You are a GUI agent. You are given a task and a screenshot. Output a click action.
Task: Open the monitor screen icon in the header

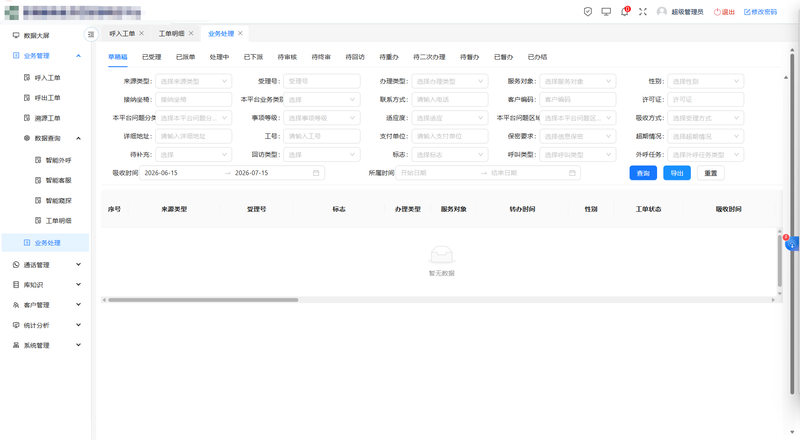pos(606,12)
